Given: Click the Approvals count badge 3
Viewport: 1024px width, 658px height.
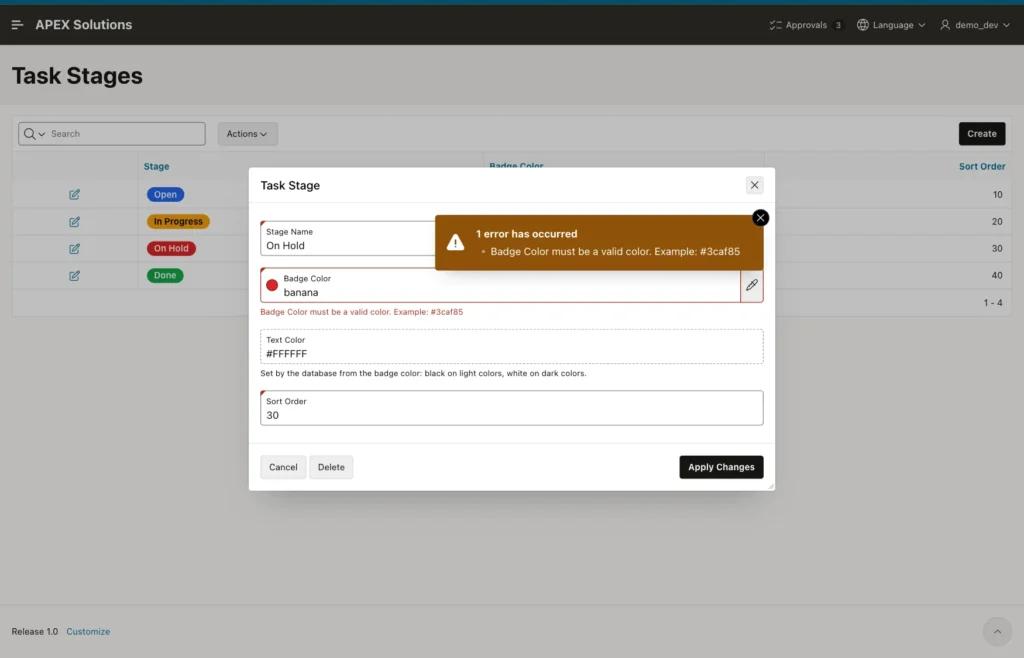Looking at the screenshot, I should (838, 25).
